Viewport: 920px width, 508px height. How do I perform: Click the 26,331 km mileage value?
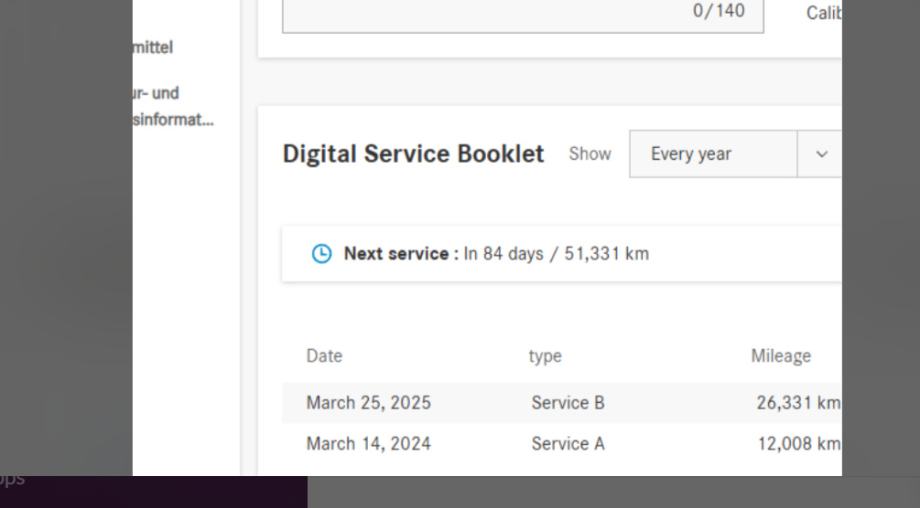(x=798, y=403)
